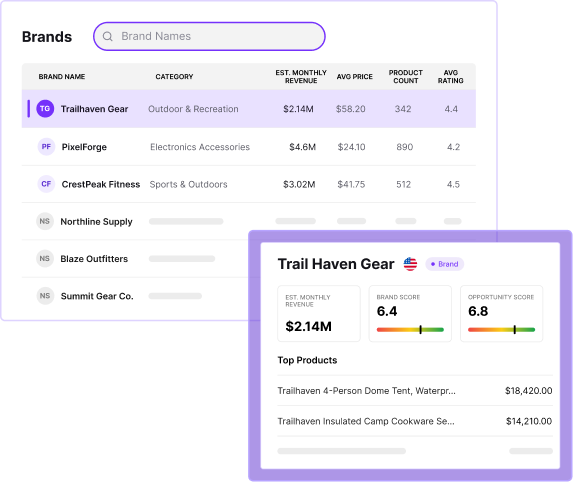Click the 4.4 average rating cell
The image size is (573, 482).
(x=451, y=109)
